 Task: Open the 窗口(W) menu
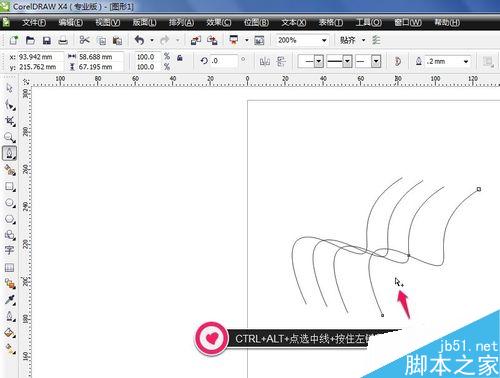pyautogui.click(x=408, y=22)
